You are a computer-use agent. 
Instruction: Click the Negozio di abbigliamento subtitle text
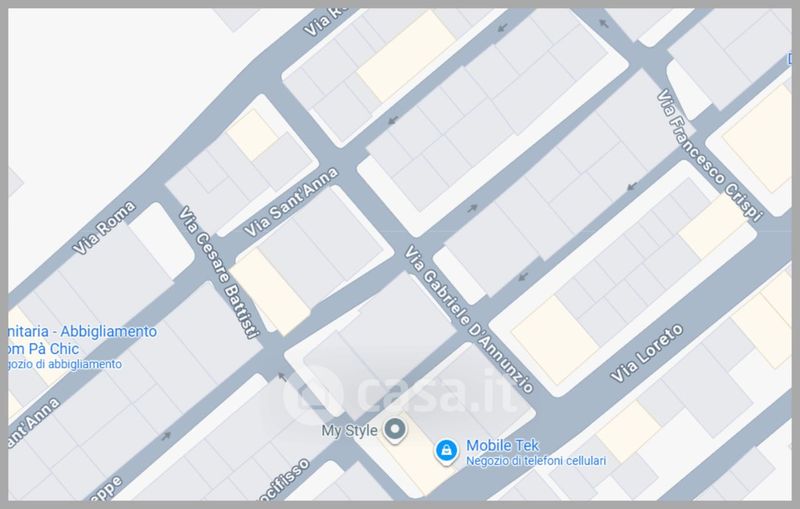point(65,364)
